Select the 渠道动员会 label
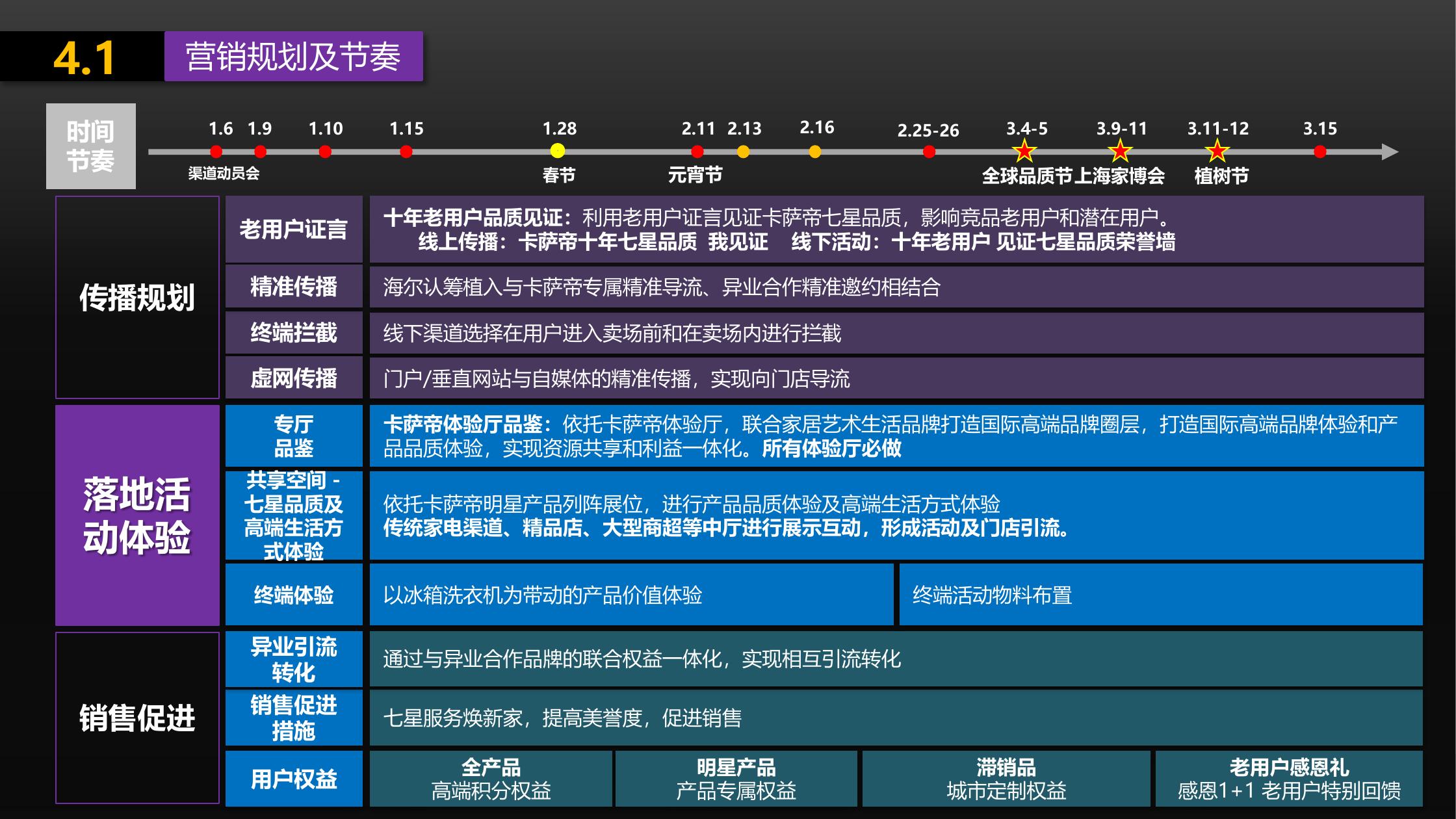The height and width of the screenshot is (819, 1456). pyautogui.click(x=224, y=174)
